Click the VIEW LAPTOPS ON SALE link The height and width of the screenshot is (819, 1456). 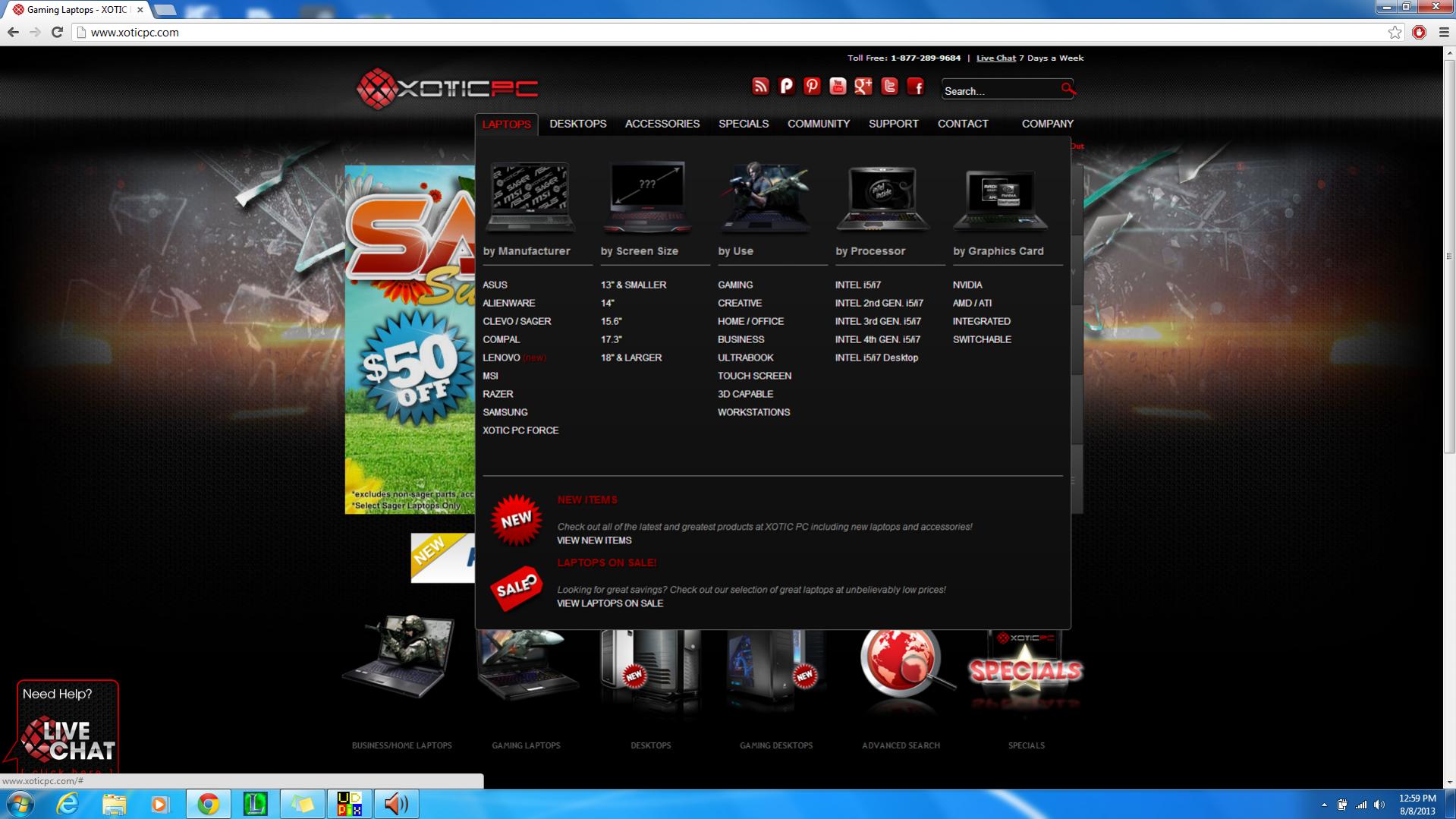coord(610,603)
